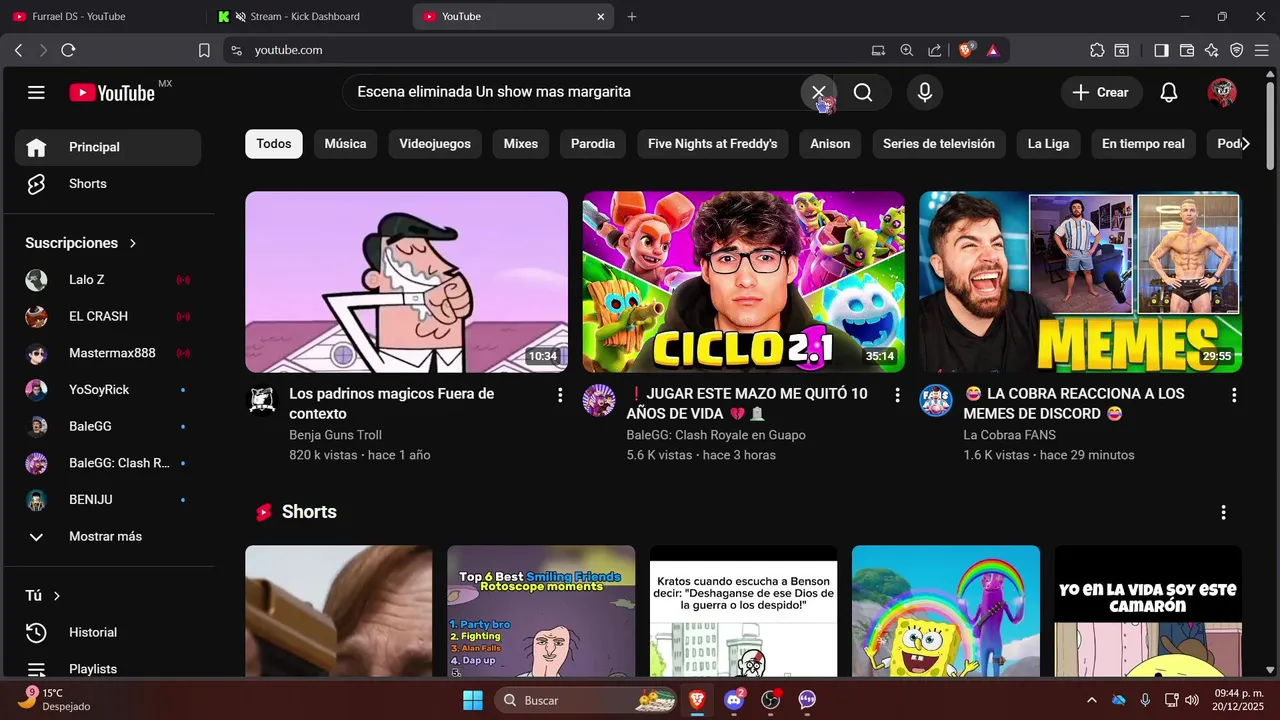1280x720 pixels.
Task: Open Smiling Friends Rotoscope short
Action: (541, 611)
